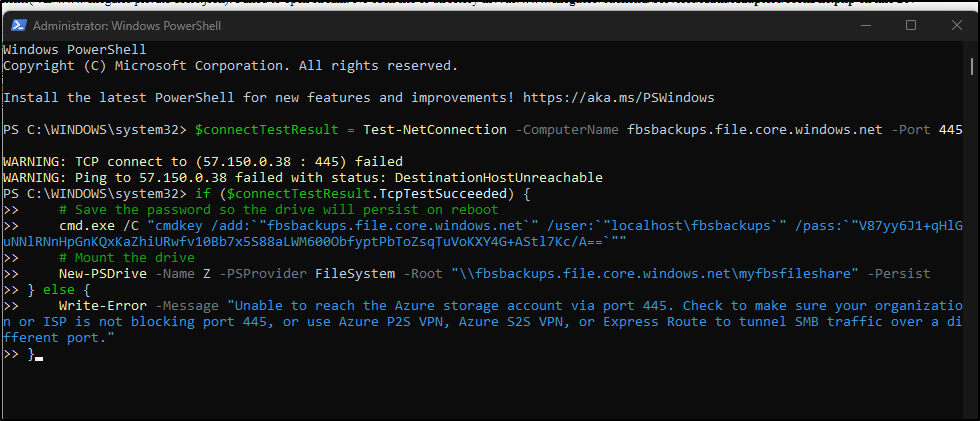Click the New-PSDrive cmdlet name
Screen dimensions: 980x421
click(102, 274)
